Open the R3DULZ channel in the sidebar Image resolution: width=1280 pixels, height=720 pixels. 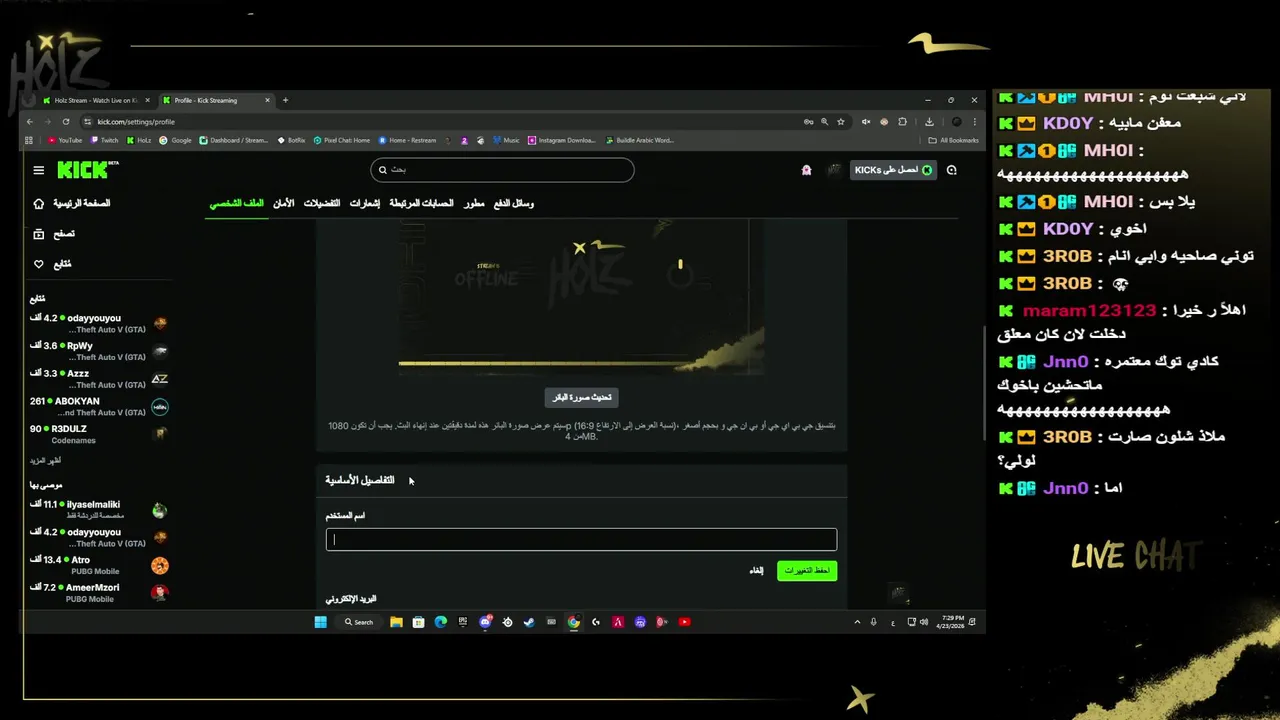pos(99,433)
